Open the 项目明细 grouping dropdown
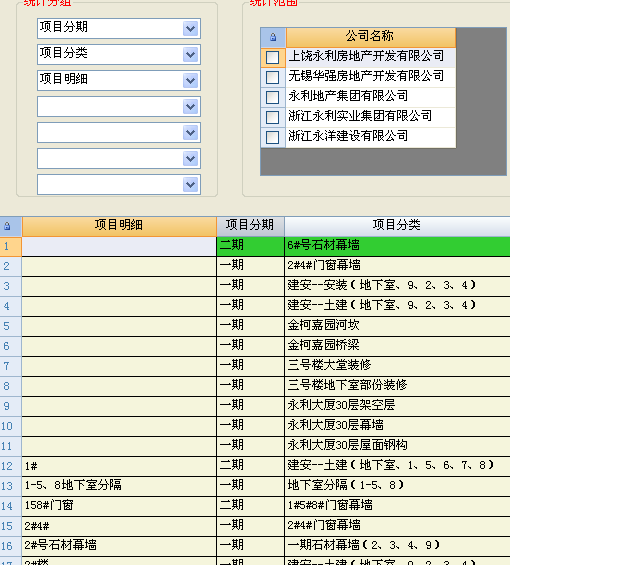 tap(191, 81)
